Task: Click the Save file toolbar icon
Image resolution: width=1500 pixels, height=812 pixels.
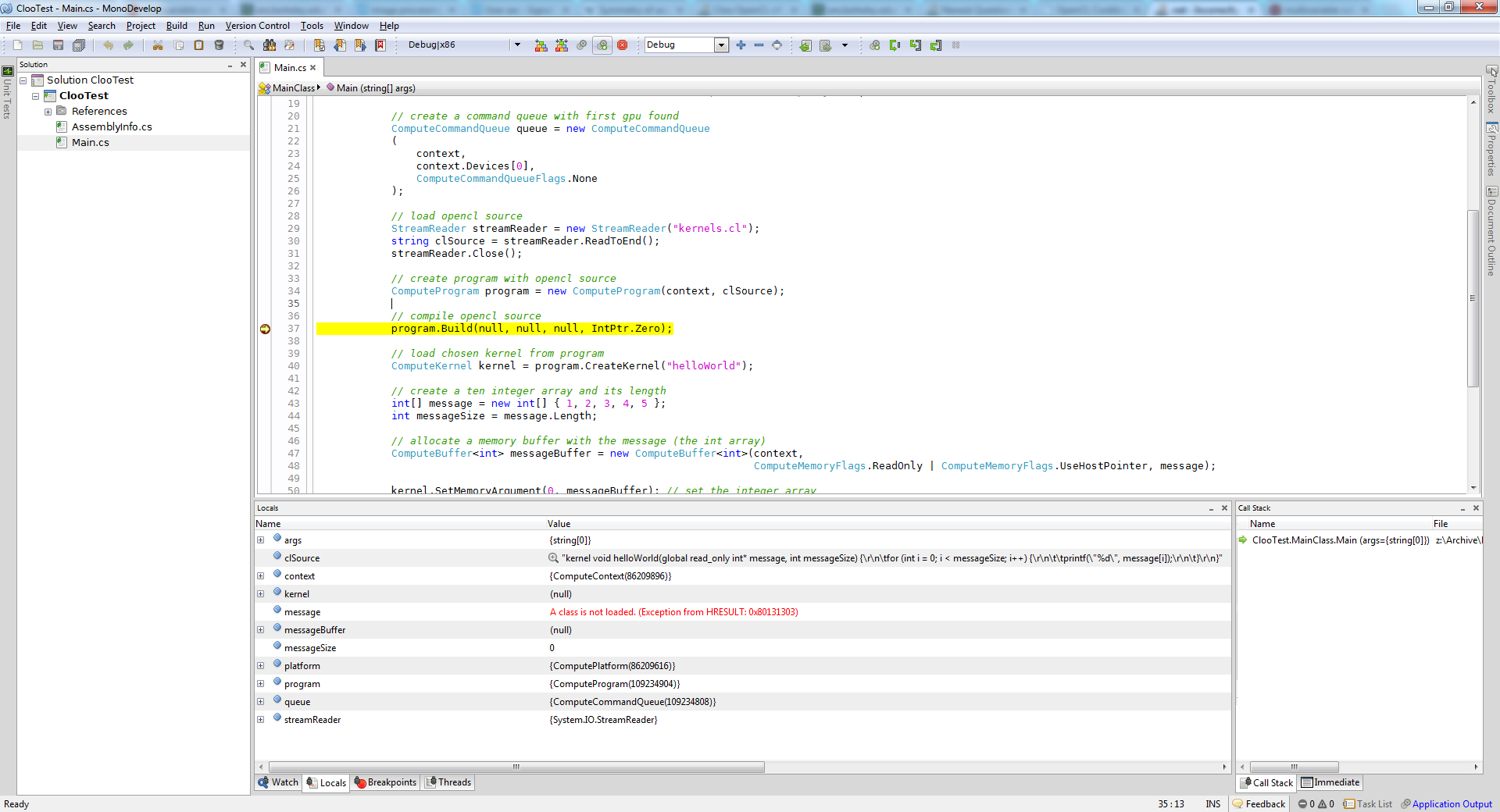Action: pyautogui.click(x=58, y=45)
